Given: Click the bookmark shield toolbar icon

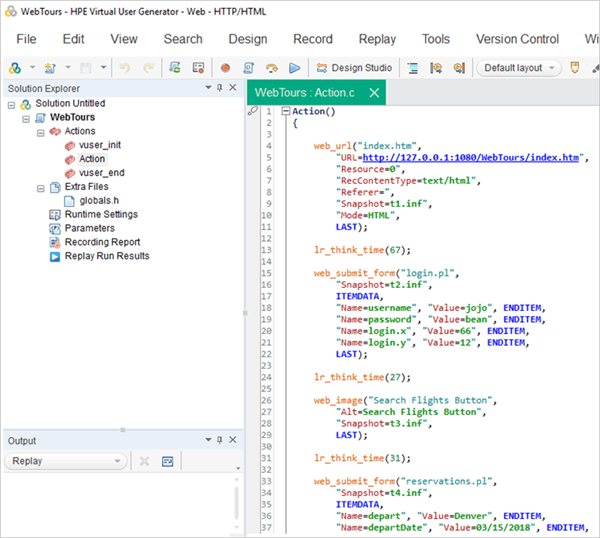Looking at the screenshot, I should 574,68.
